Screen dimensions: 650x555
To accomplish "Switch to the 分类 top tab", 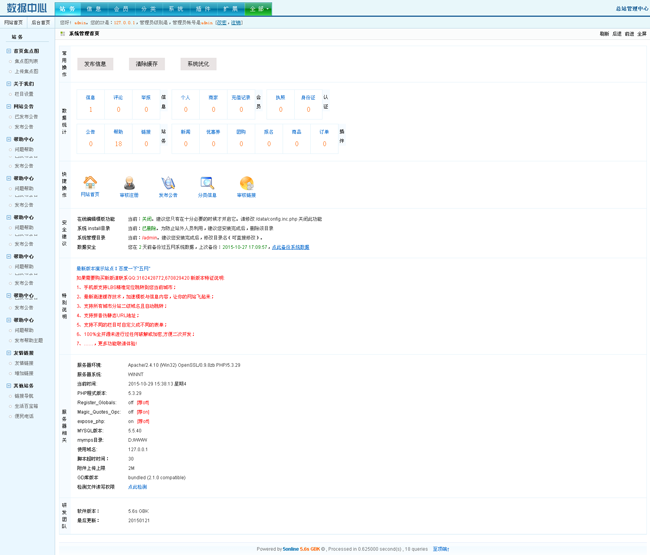I will pos(148,9).
